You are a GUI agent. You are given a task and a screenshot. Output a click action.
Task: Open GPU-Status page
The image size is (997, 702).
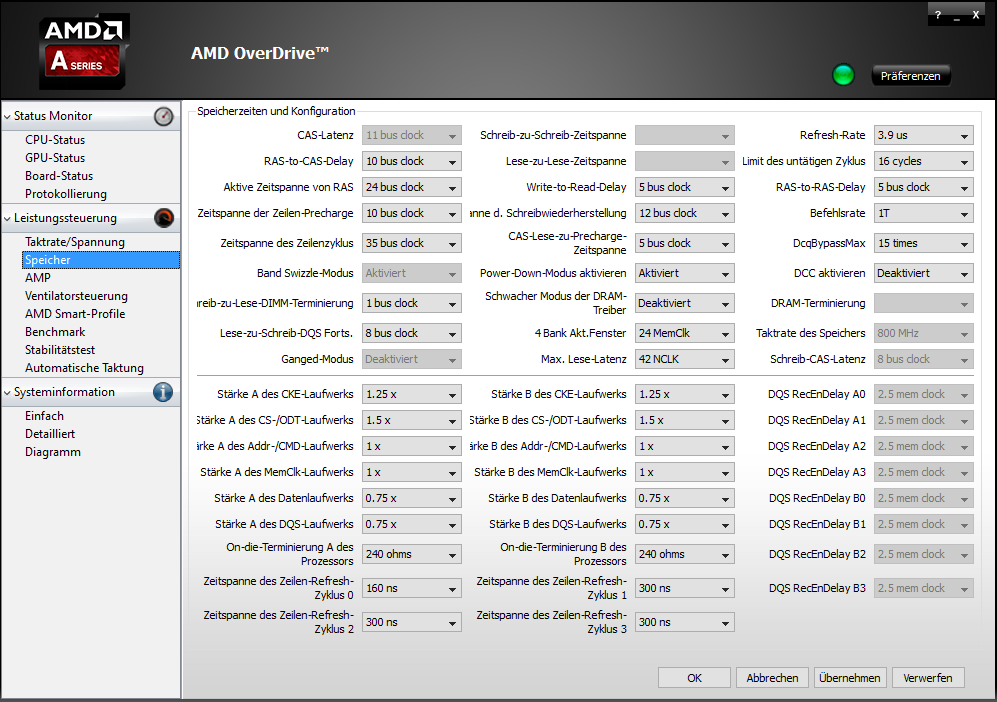55,158
